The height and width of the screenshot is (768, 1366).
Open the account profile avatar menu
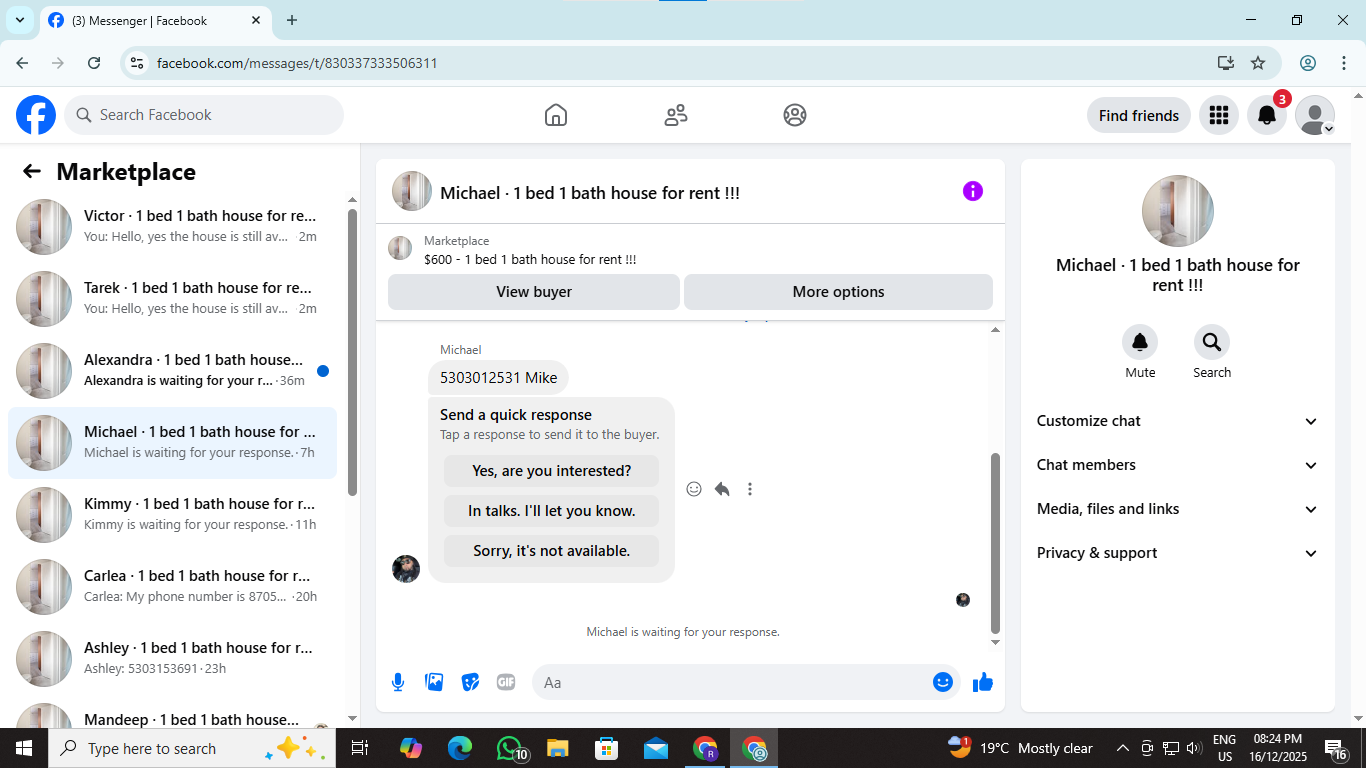click(x=1315, y=115)
